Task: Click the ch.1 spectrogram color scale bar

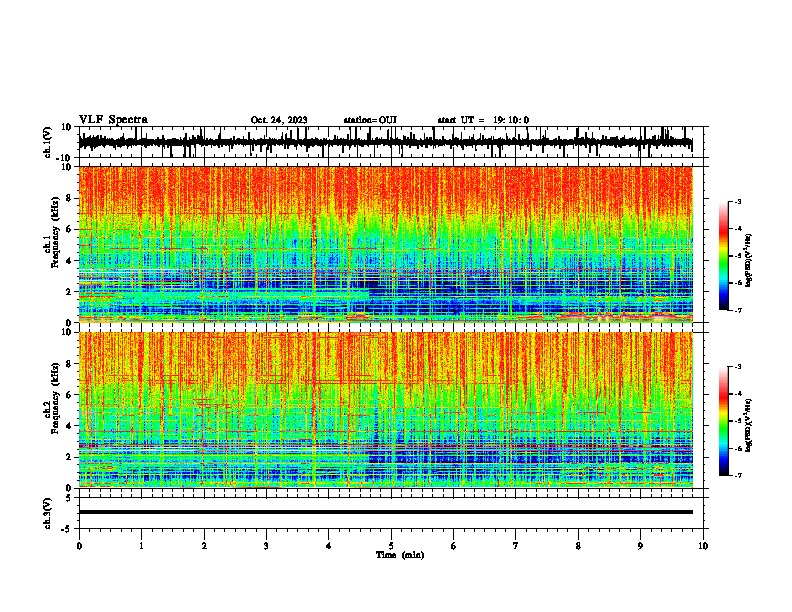Action: [x=724, y=256]
